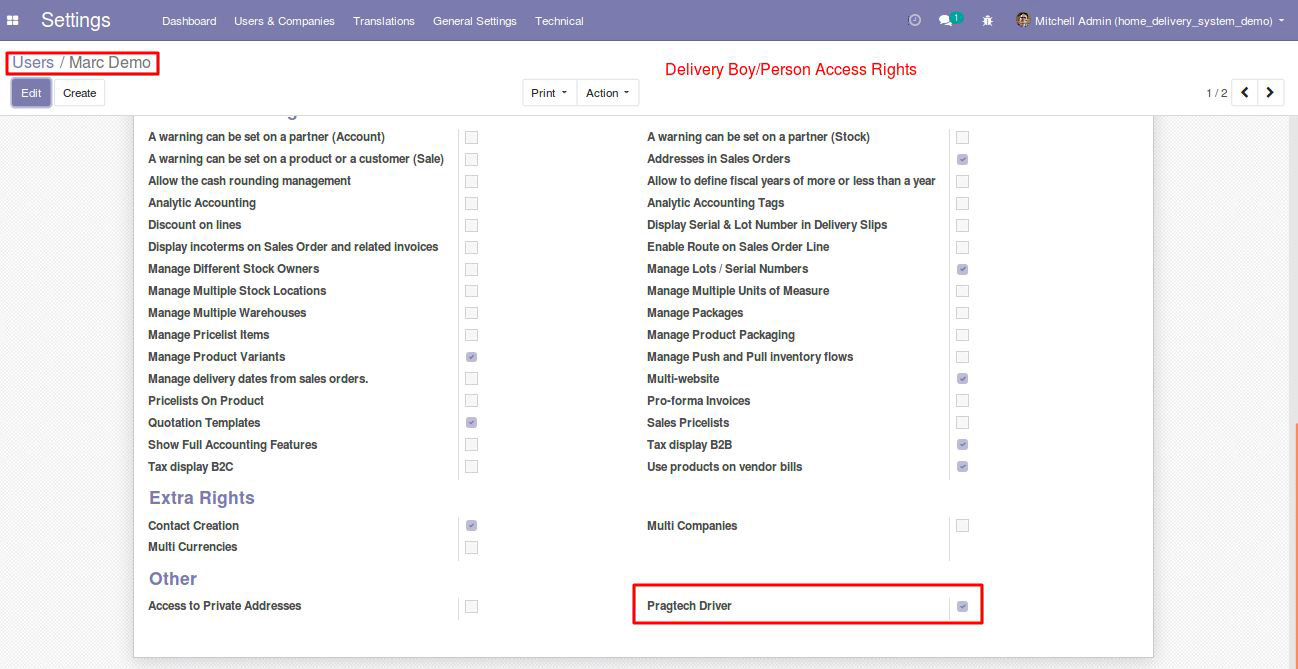Expand the user account menu caret
1298x669 pixels.
[x=1281, y=20]
